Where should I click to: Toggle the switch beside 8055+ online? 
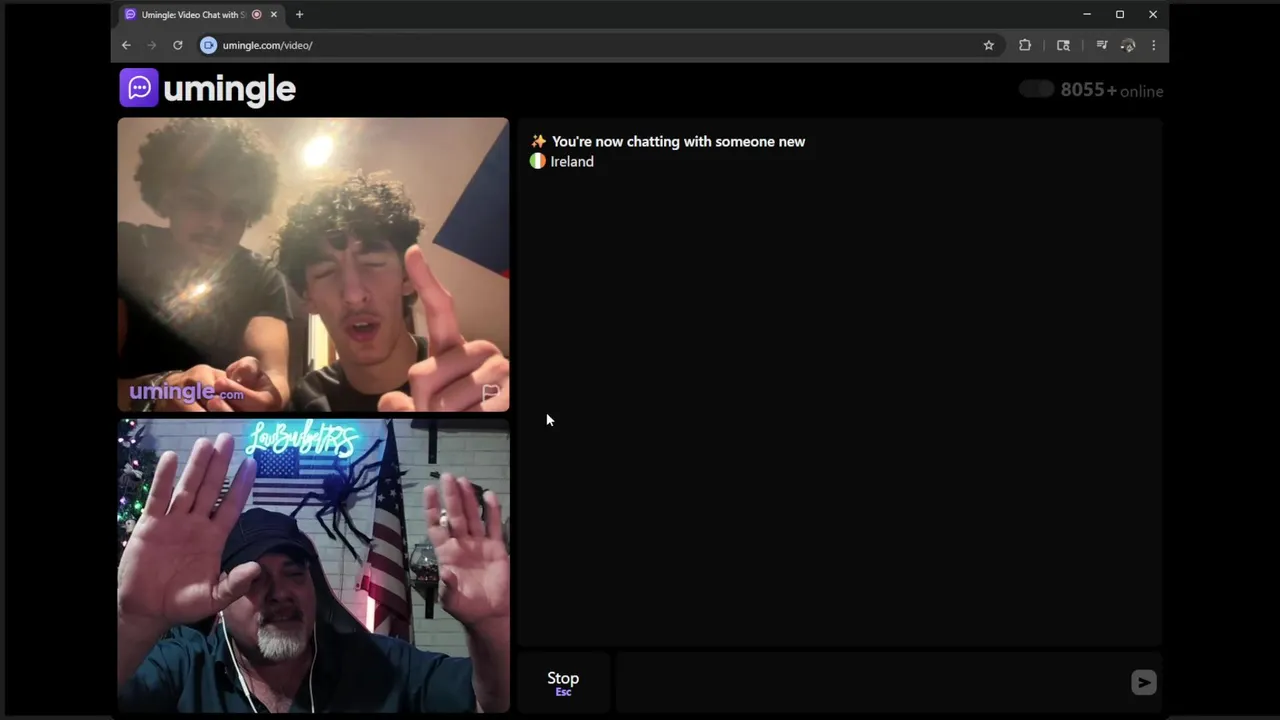coord(1036,89)
